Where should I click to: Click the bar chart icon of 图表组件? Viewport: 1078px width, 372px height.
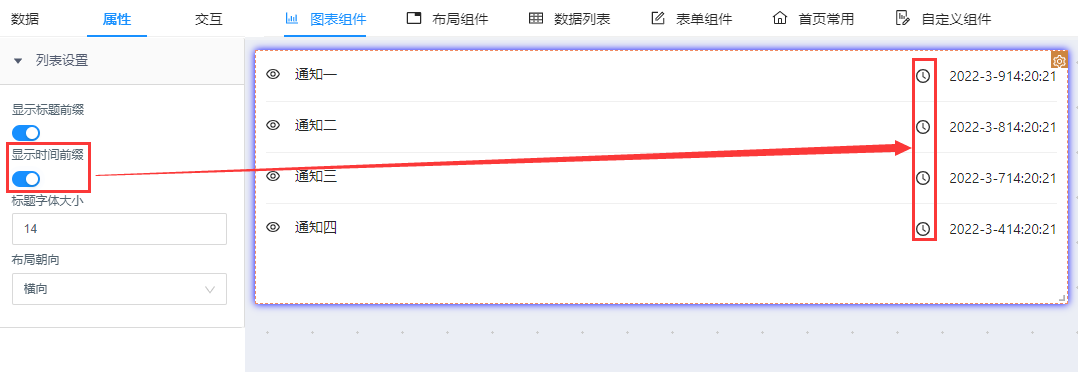click(x=292, y=19)
